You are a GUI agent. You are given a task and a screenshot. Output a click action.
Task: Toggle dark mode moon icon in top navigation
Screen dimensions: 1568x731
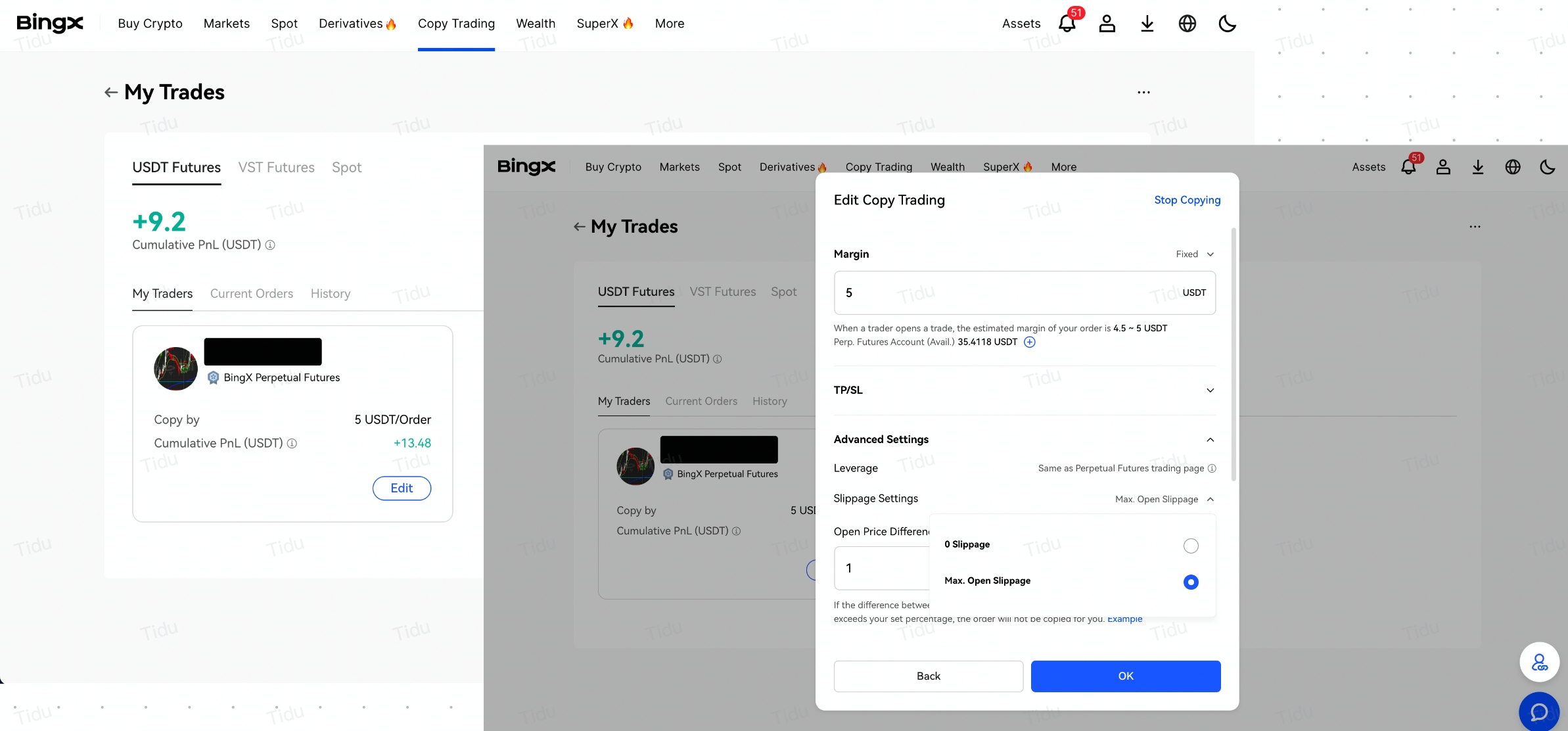(x=1228, y=24)
